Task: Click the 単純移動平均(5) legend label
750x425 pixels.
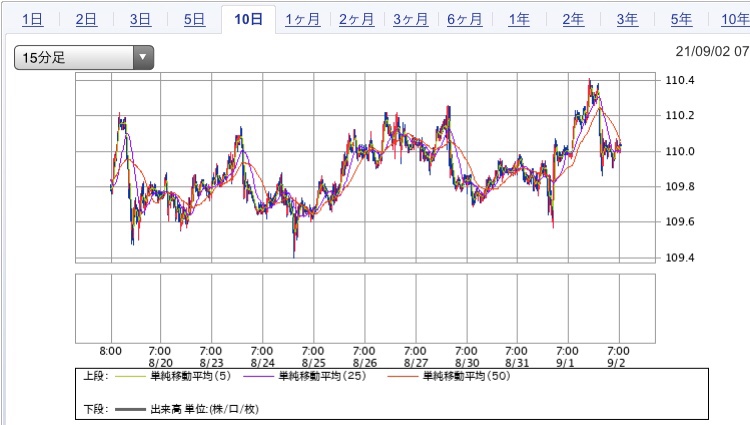Action: click(190, 376)
